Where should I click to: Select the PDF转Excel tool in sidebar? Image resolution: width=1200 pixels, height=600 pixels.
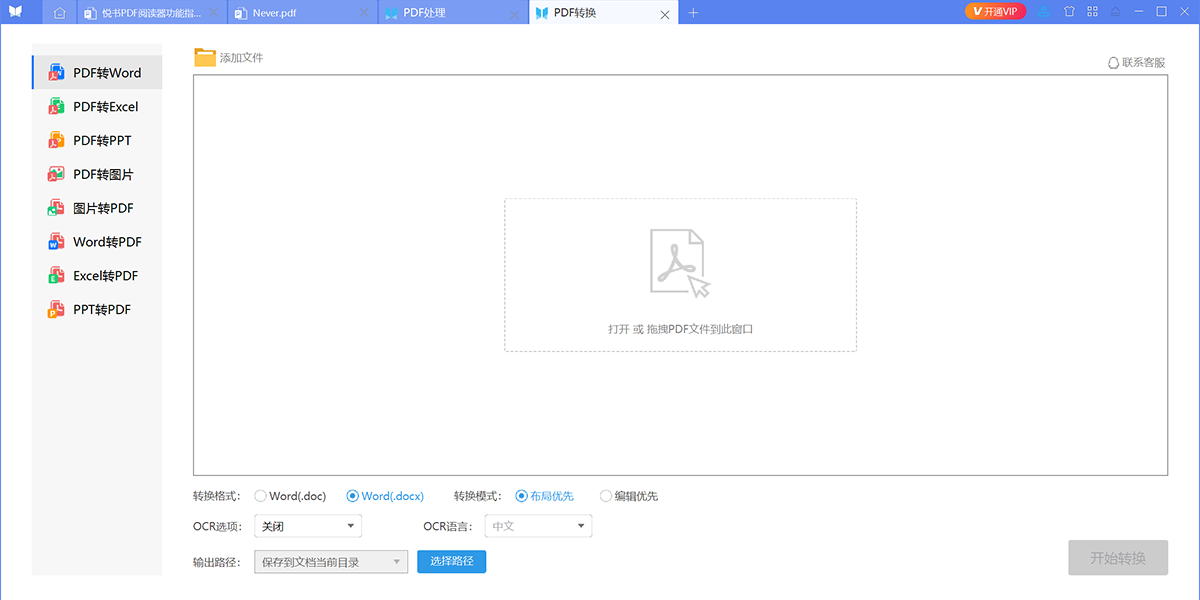tap(97, 106)
